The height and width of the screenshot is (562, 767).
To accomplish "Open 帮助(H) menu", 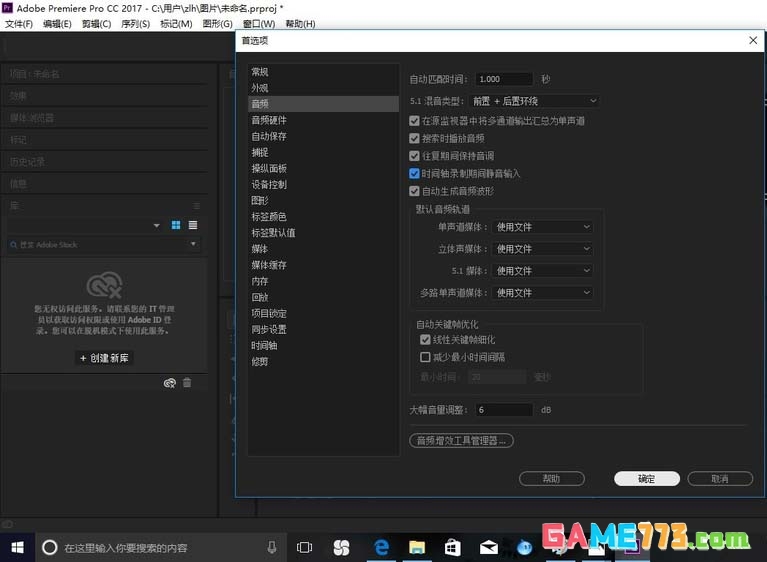I will pyautogui.click(x=300, y=24).
